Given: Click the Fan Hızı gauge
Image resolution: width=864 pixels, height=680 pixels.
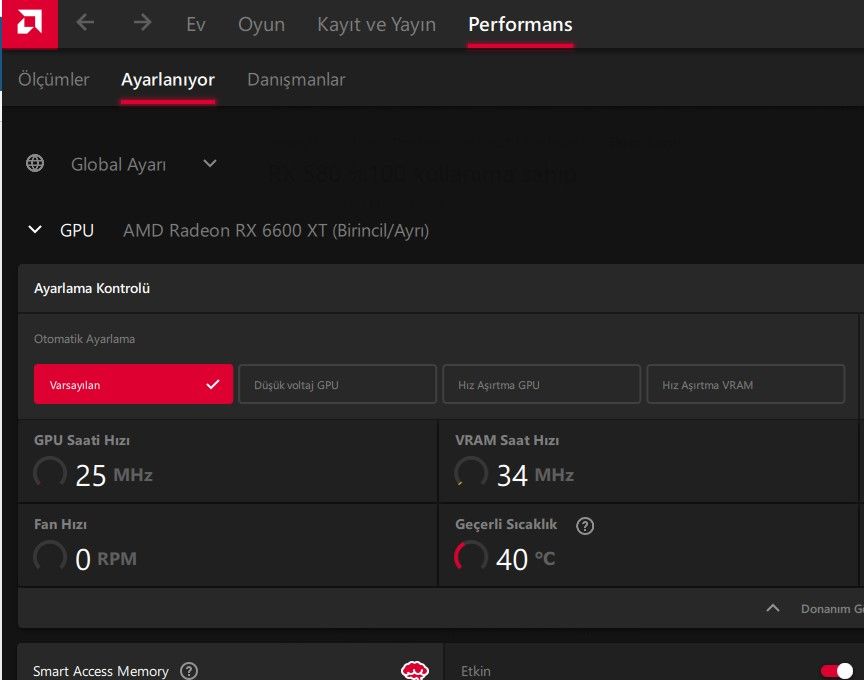Looking at the screenshot, I should pyautogui.click(x=50, y=557).
